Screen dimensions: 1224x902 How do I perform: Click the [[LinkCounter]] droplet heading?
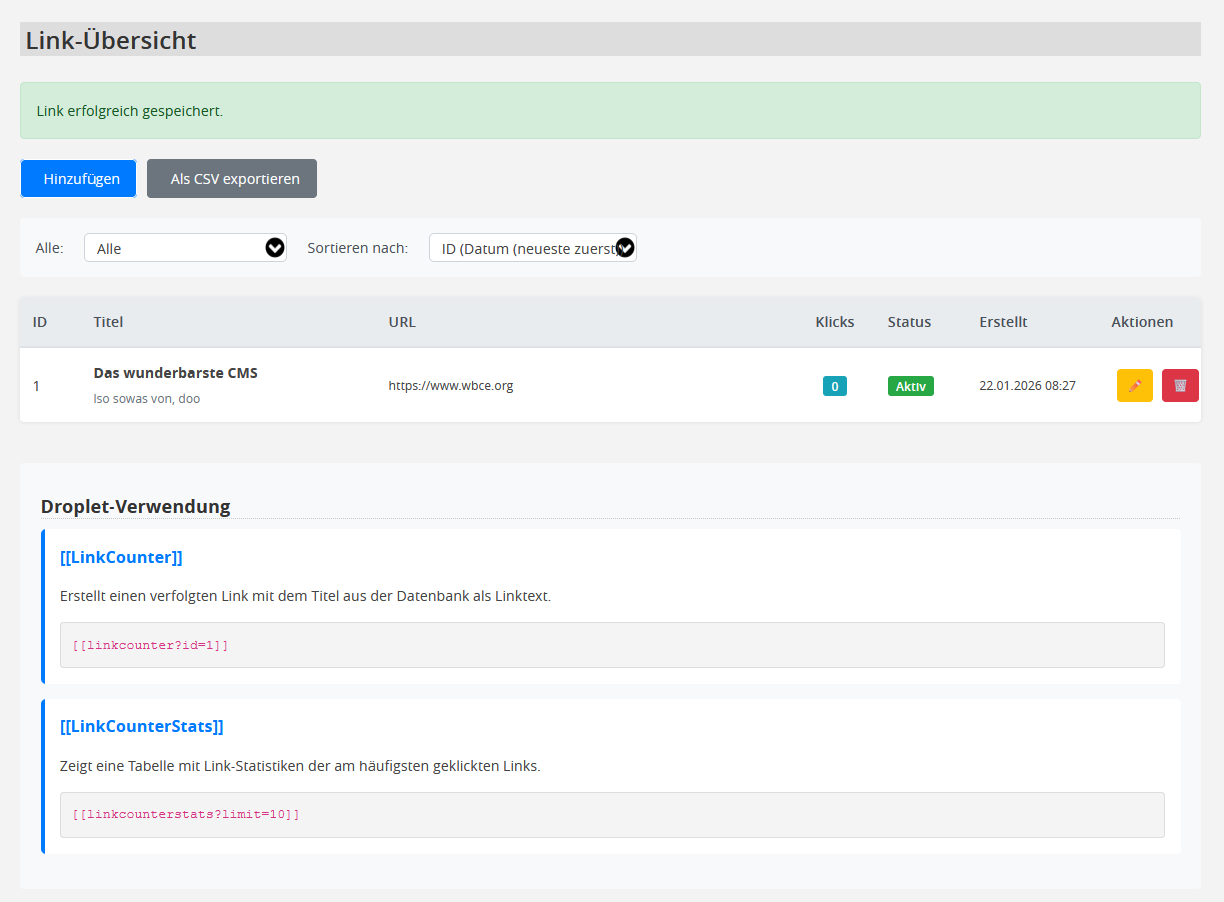[121, 557]
